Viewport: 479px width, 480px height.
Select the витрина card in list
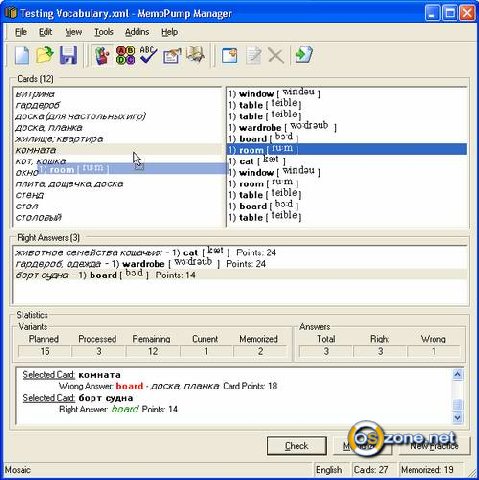coord(117,94)
